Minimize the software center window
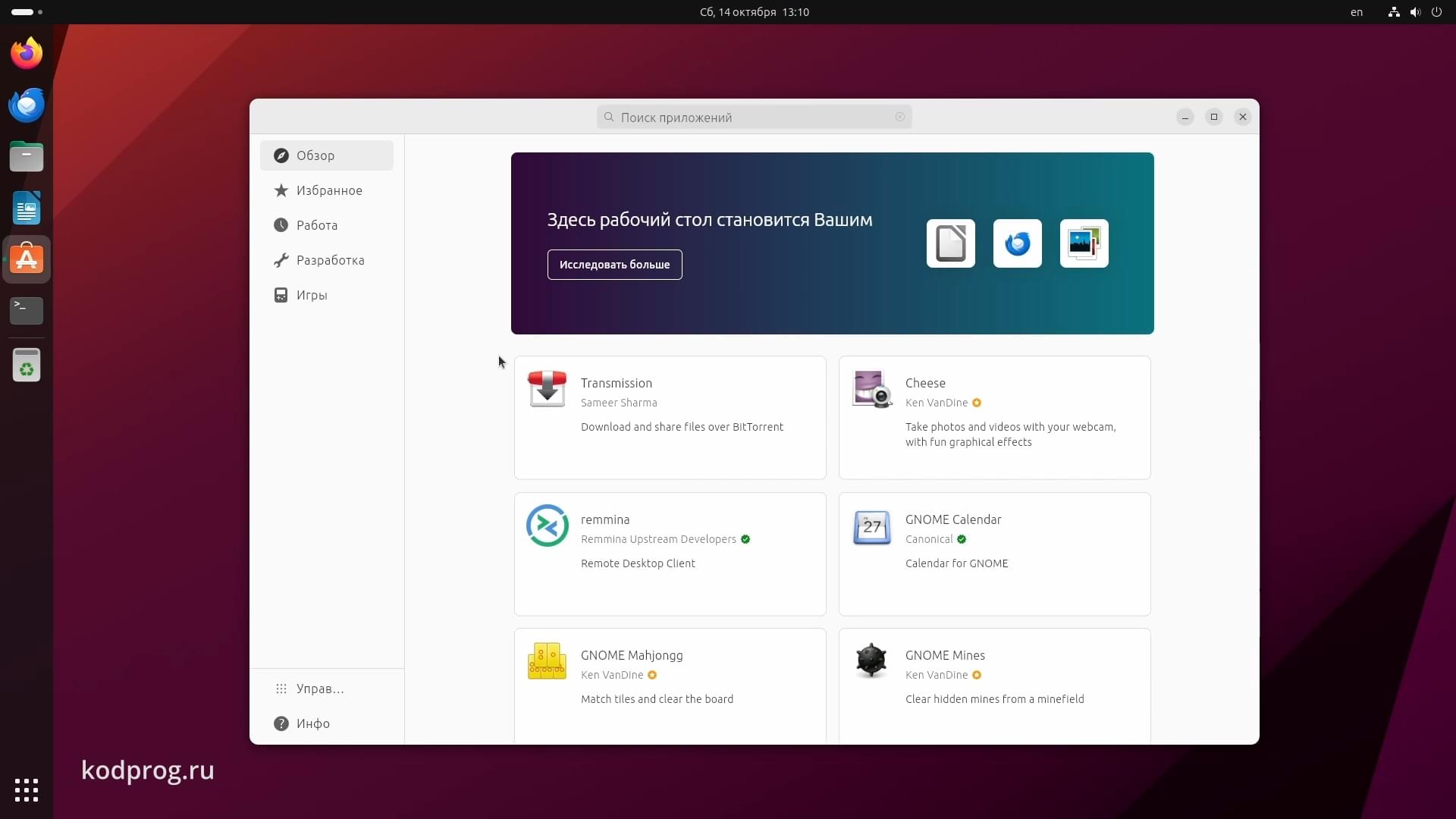The image size is (1456, 819). pos(1185,117)
